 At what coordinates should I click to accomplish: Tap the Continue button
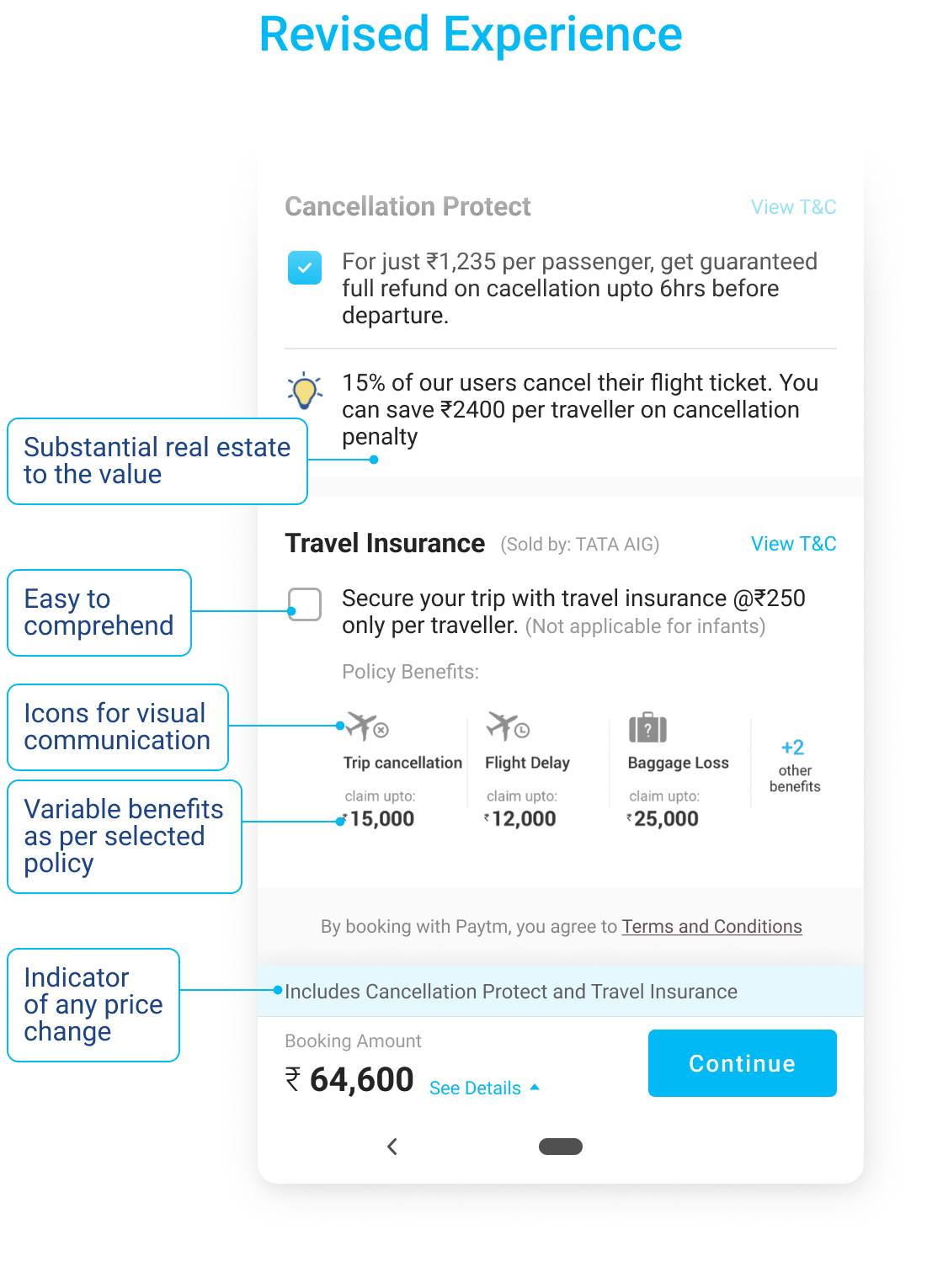click(x=743, y=1063)
